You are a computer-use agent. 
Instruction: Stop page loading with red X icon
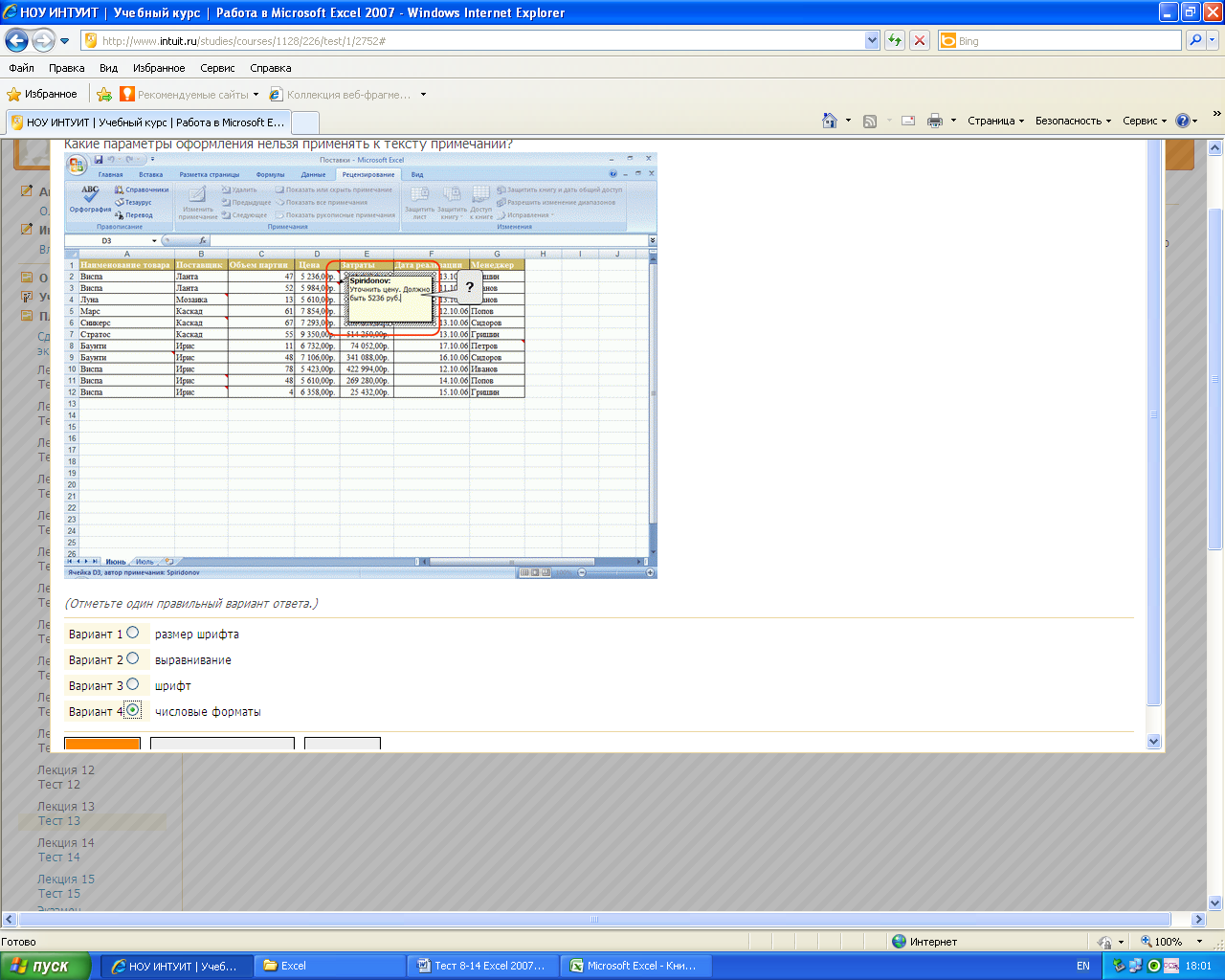(920, 40)
